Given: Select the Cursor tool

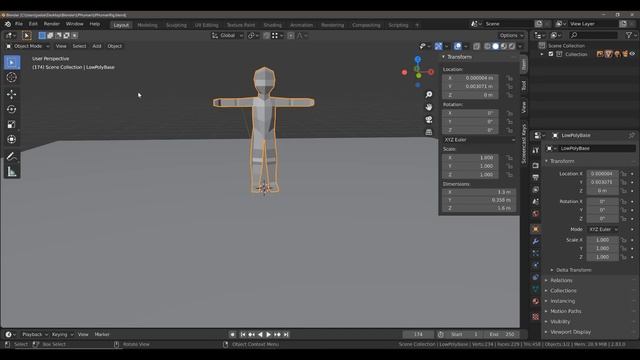Looking at the screenshot, I should click(x=12, y=77).
